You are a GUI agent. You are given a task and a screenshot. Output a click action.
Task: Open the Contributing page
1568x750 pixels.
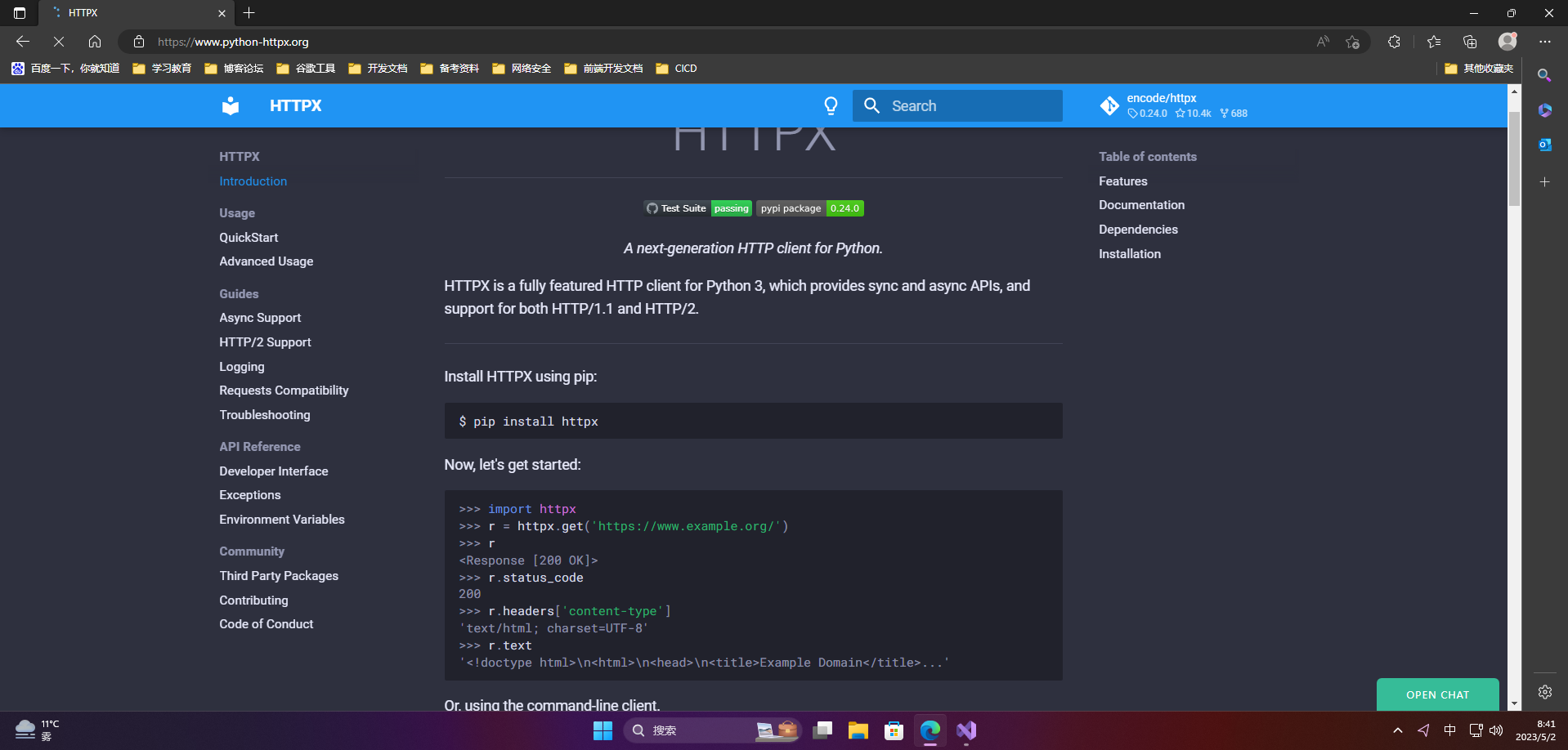pos(253,600)
